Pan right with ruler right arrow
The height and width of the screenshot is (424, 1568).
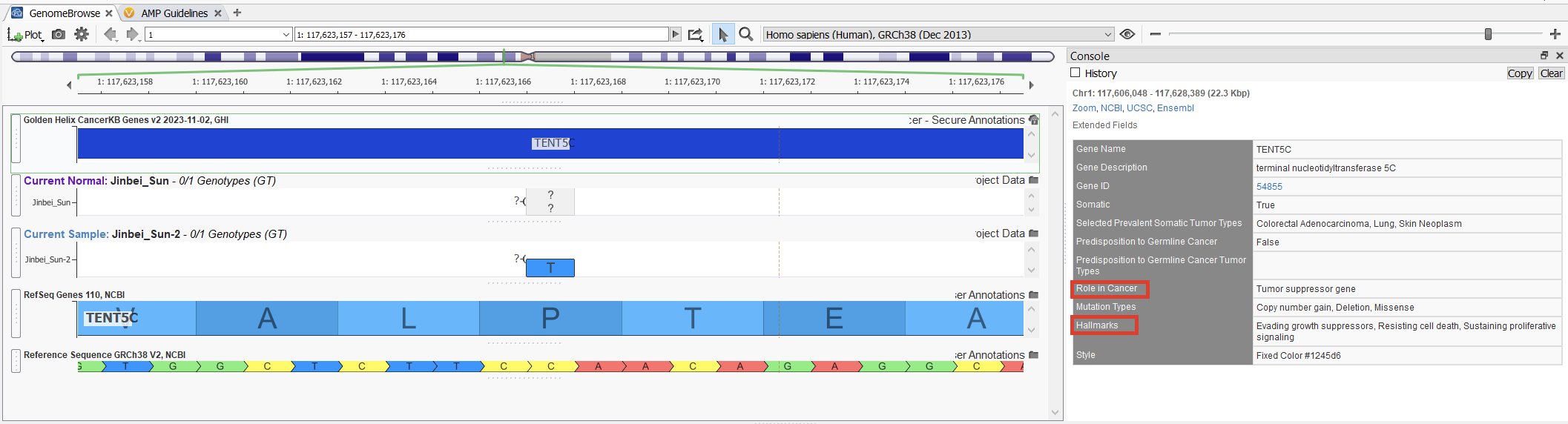tap(1031, 85)
